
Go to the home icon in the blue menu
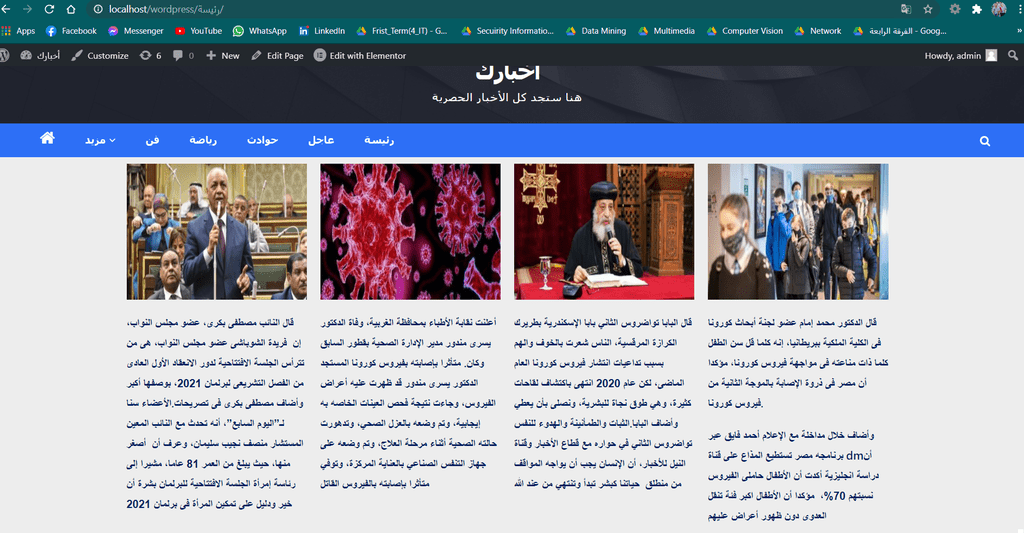coord(47,138)
